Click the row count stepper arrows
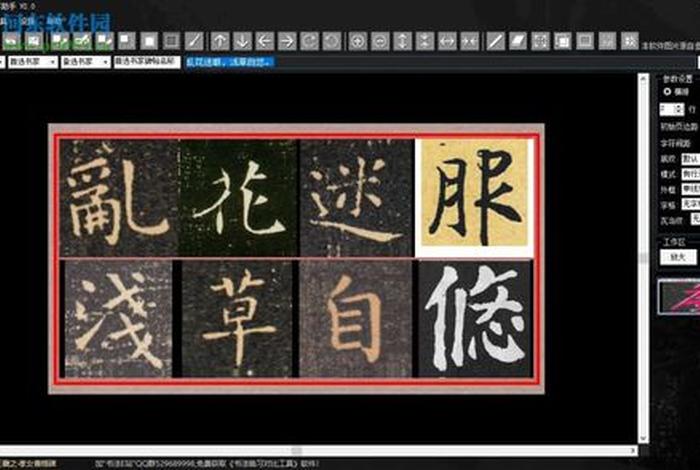 679,108
